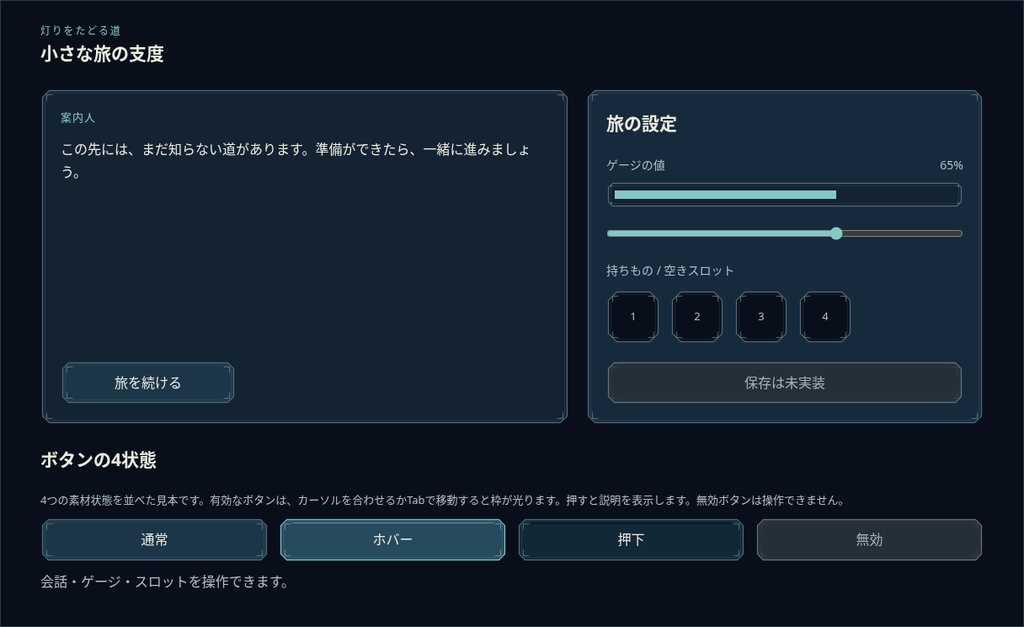1024x627 pixels.
Task: Click the ゲージの値 progress bar
Action: pyautogui.click(x=784, y=195)
